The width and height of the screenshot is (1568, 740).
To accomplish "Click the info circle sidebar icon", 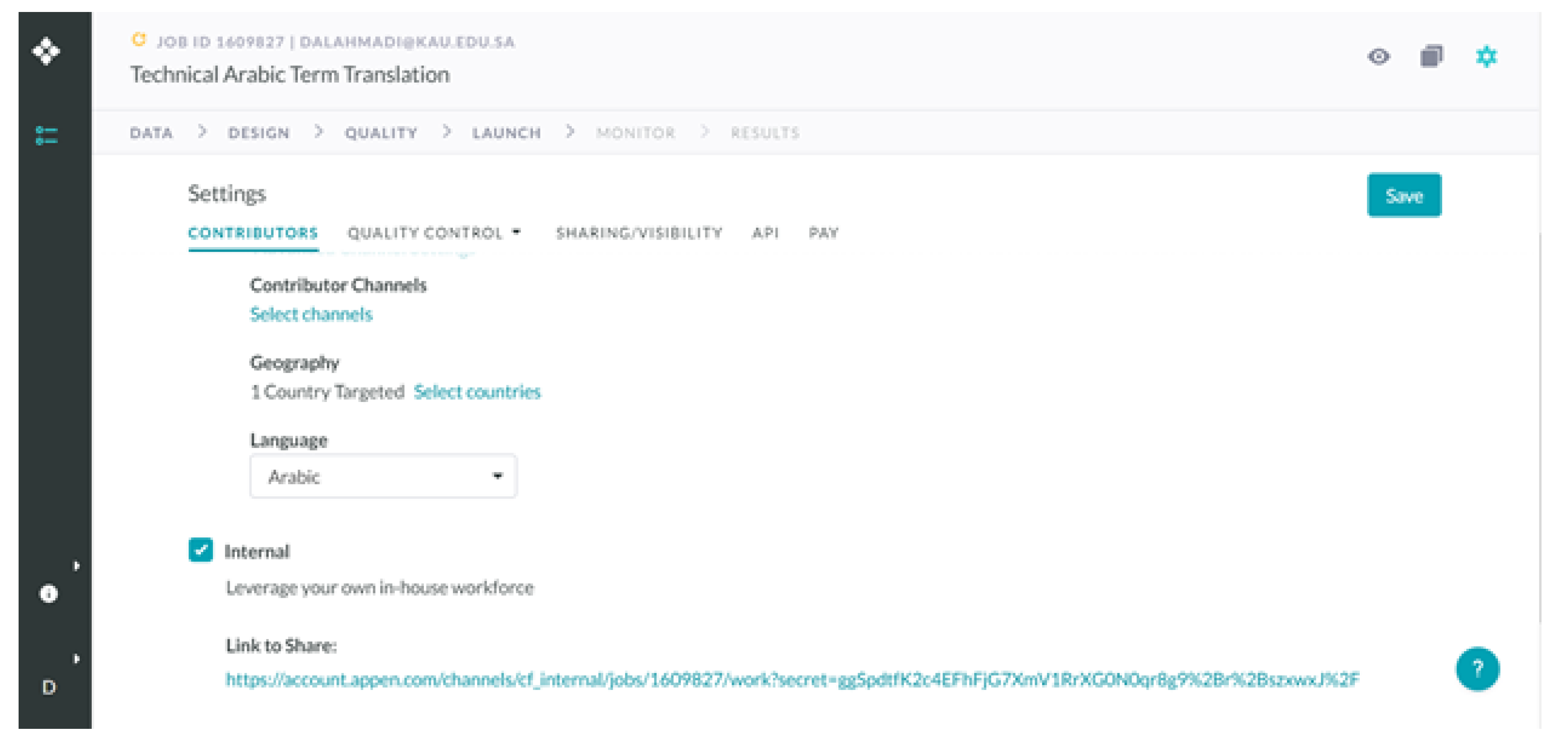I will pos(49,593).
